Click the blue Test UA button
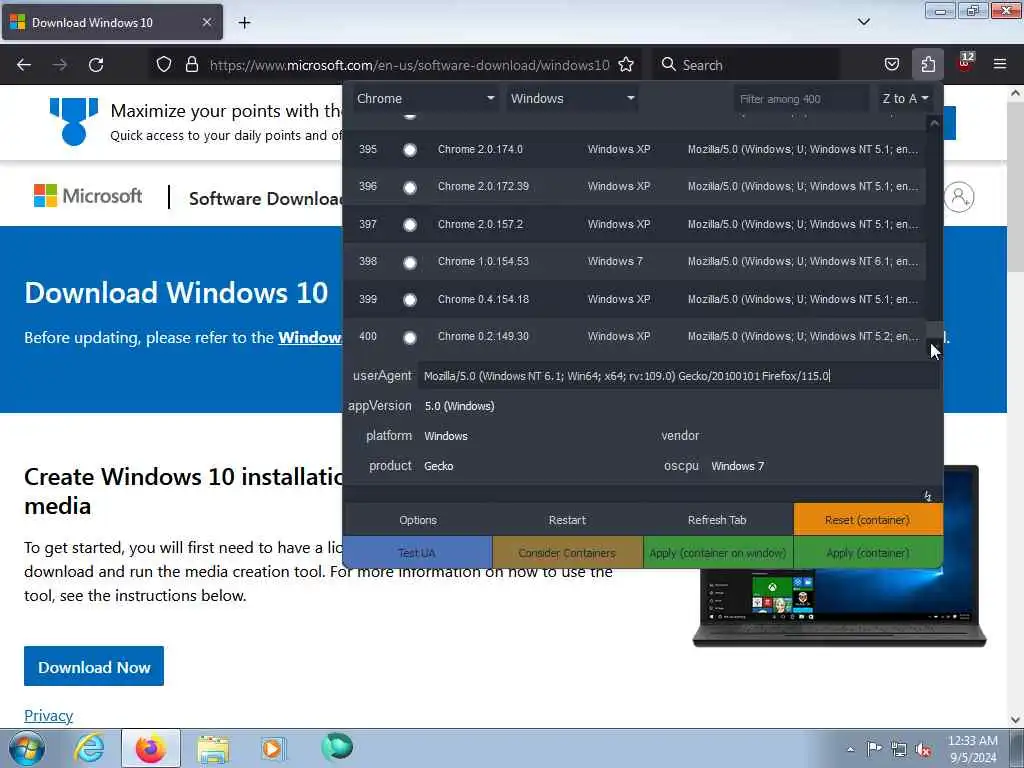Image resolution: width=1024 pixels, height=768 pixels. coord(417,552)
